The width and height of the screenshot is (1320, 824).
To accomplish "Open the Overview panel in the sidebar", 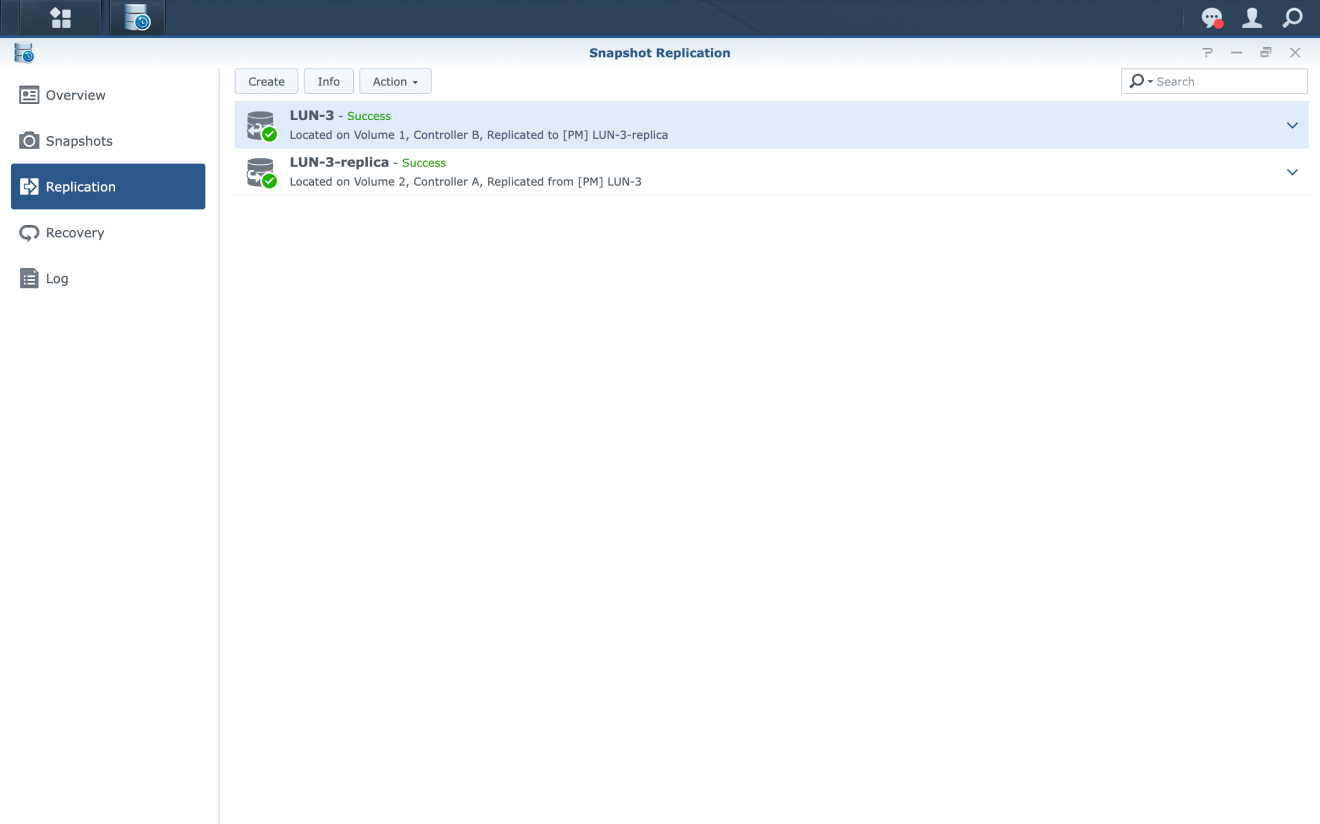I will pyautogui.click(x=74, y=95).
